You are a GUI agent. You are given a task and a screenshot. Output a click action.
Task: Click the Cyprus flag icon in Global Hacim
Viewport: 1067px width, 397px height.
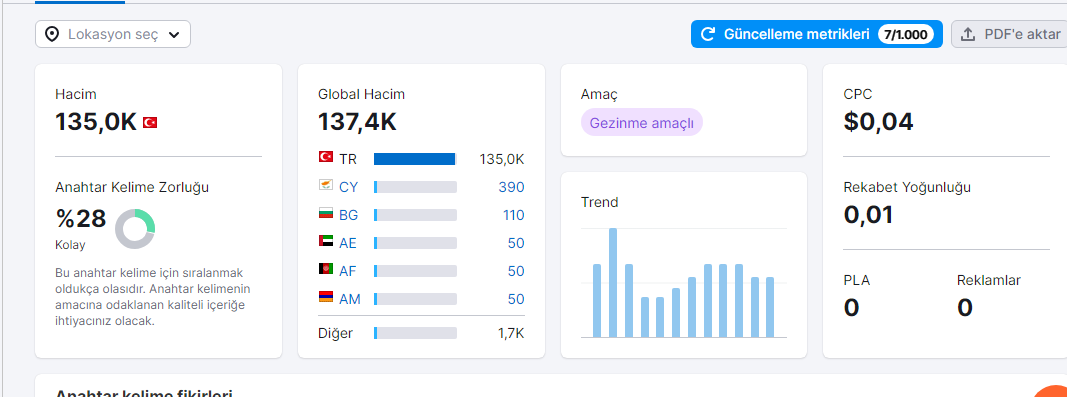(x=325, y=185)
